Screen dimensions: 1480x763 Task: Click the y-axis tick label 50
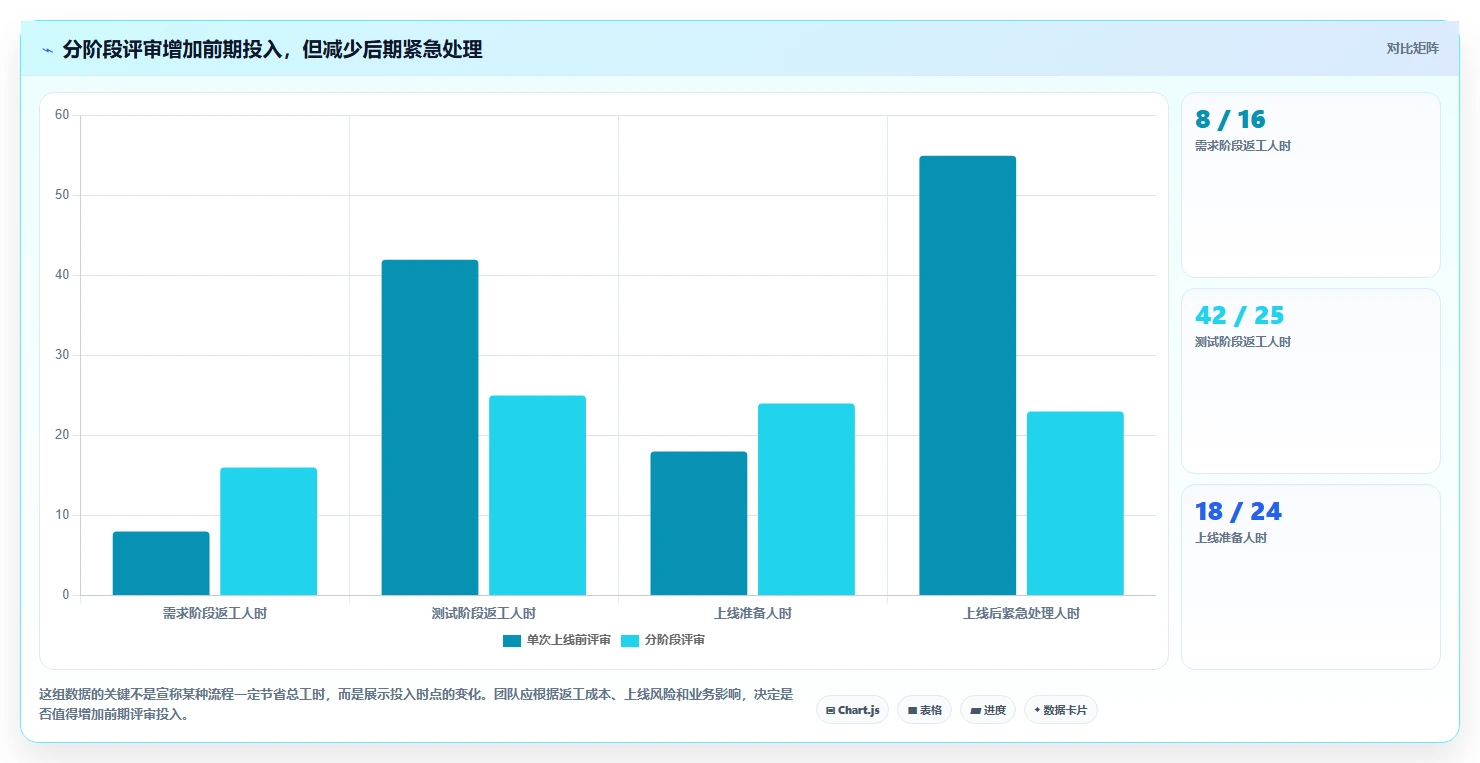62,195
